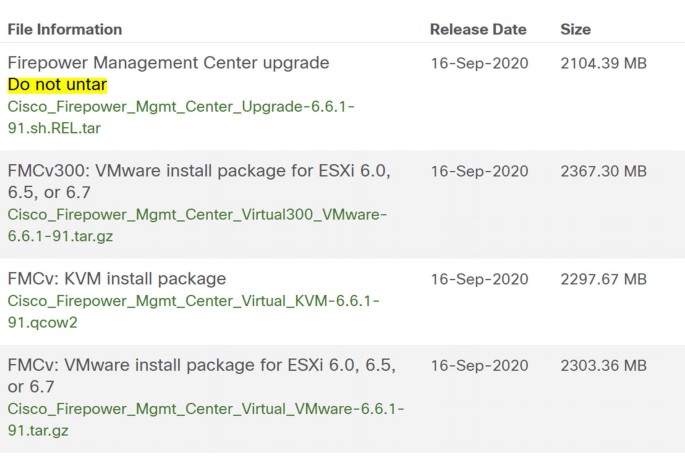The width and height of the screenshot is (685, 456).
Task: Click the release date in the KVM row
Action: pos(480,279)
